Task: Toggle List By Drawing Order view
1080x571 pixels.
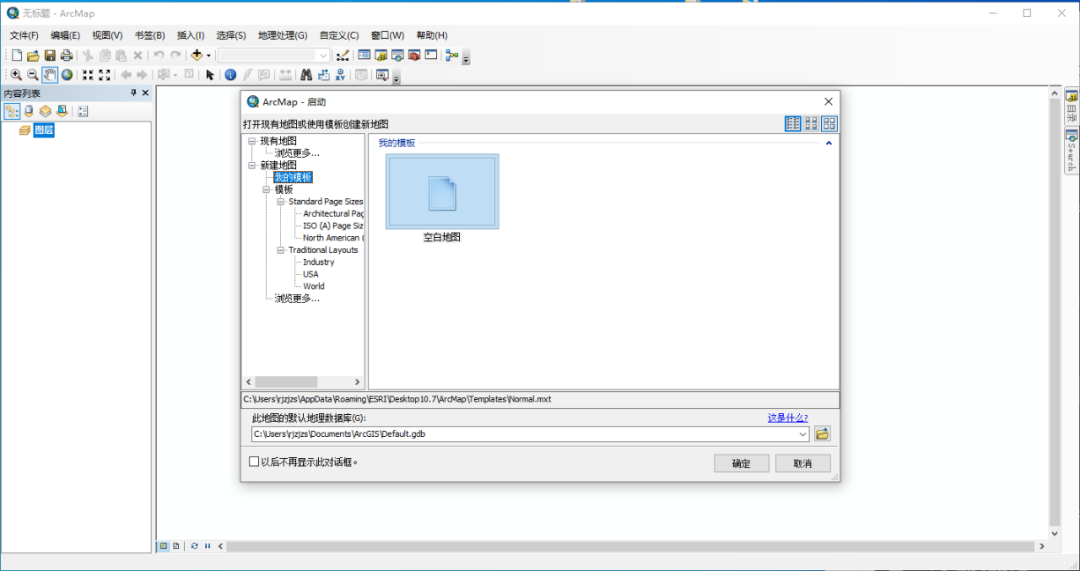Action: [x=12, y=111]
